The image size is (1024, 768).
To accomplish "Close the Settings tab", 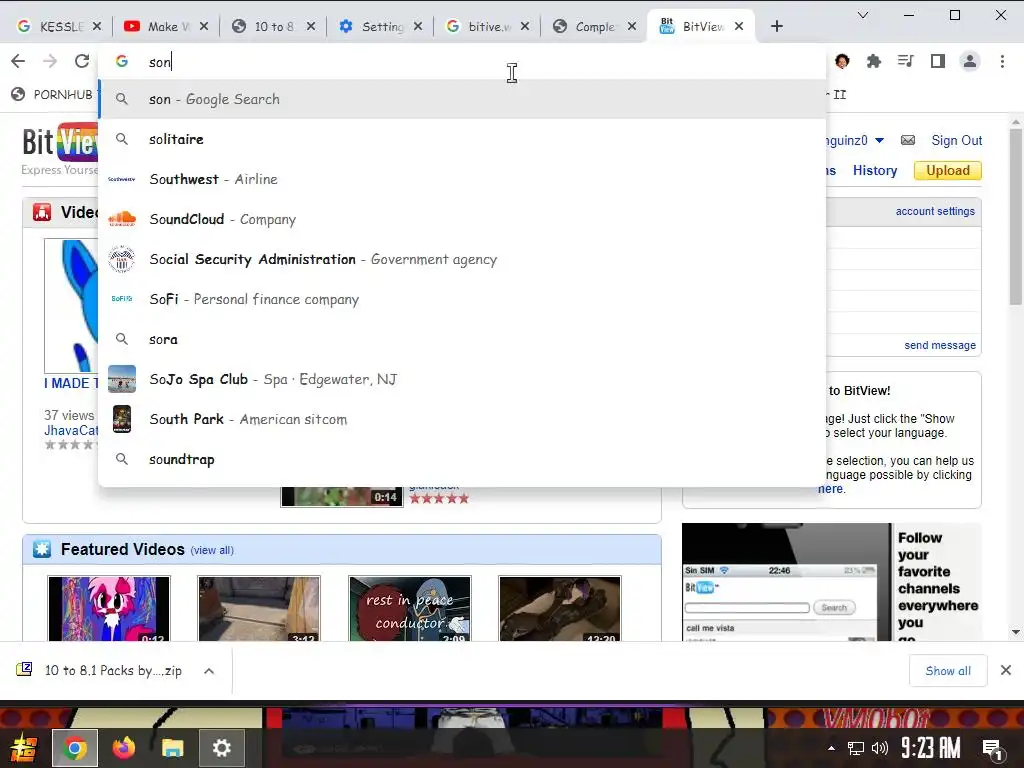I will coord(418,26).
